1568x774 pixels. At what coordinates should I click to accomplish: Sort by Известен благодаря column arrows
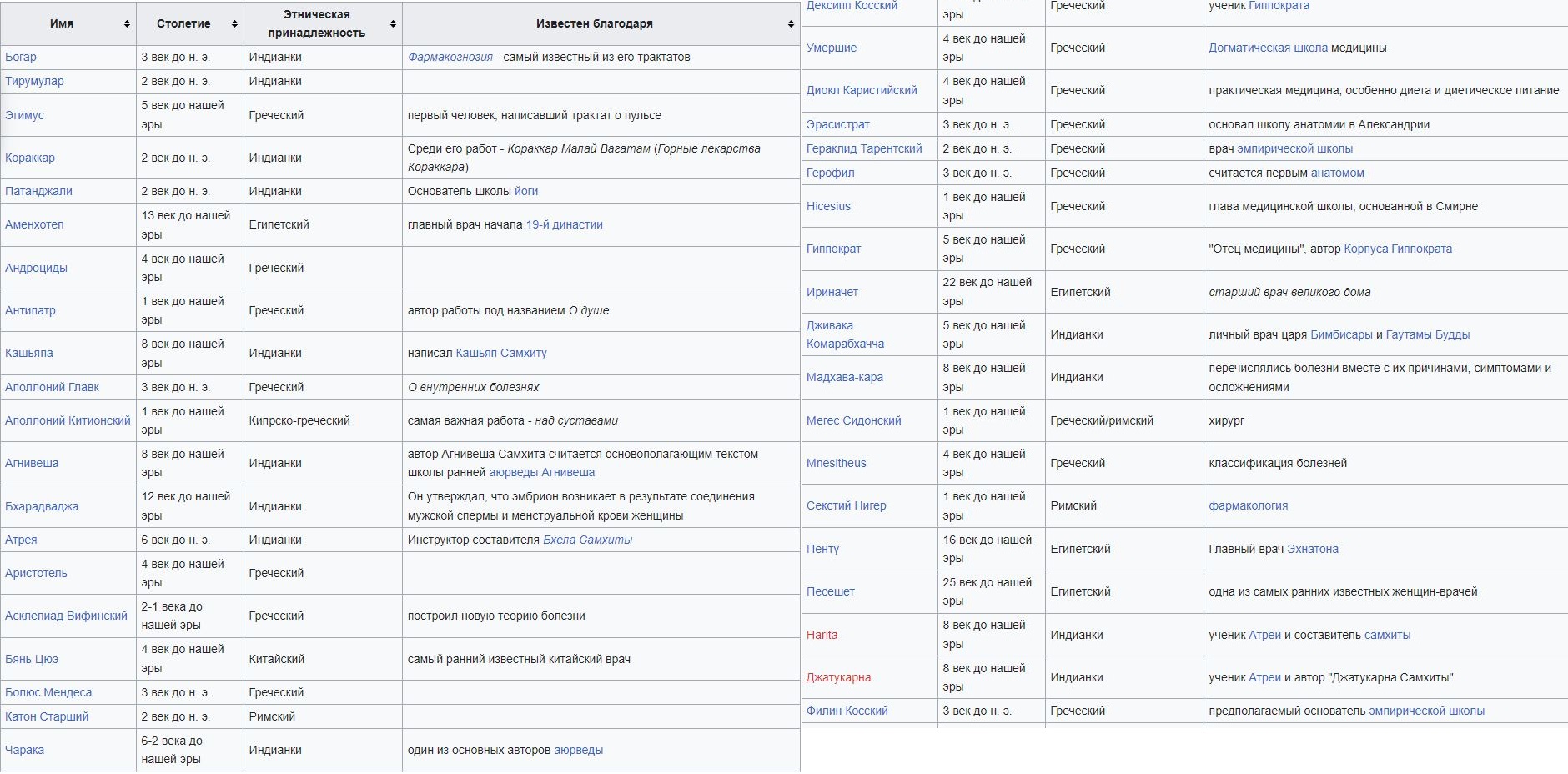pos(791,24)
